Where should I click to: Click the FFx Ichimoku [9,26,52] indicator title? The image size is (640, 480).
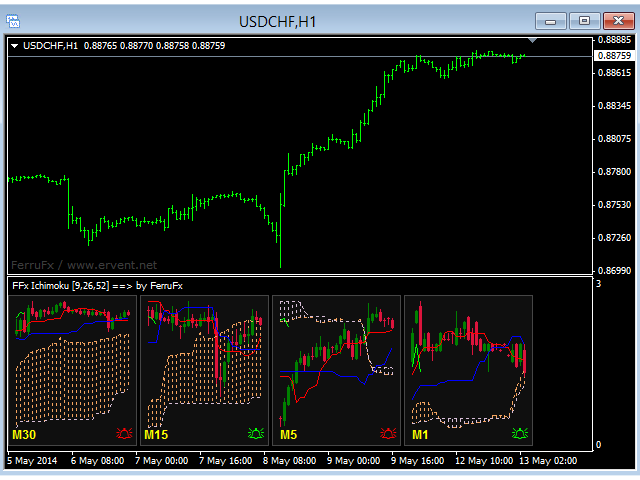[97, 286]
